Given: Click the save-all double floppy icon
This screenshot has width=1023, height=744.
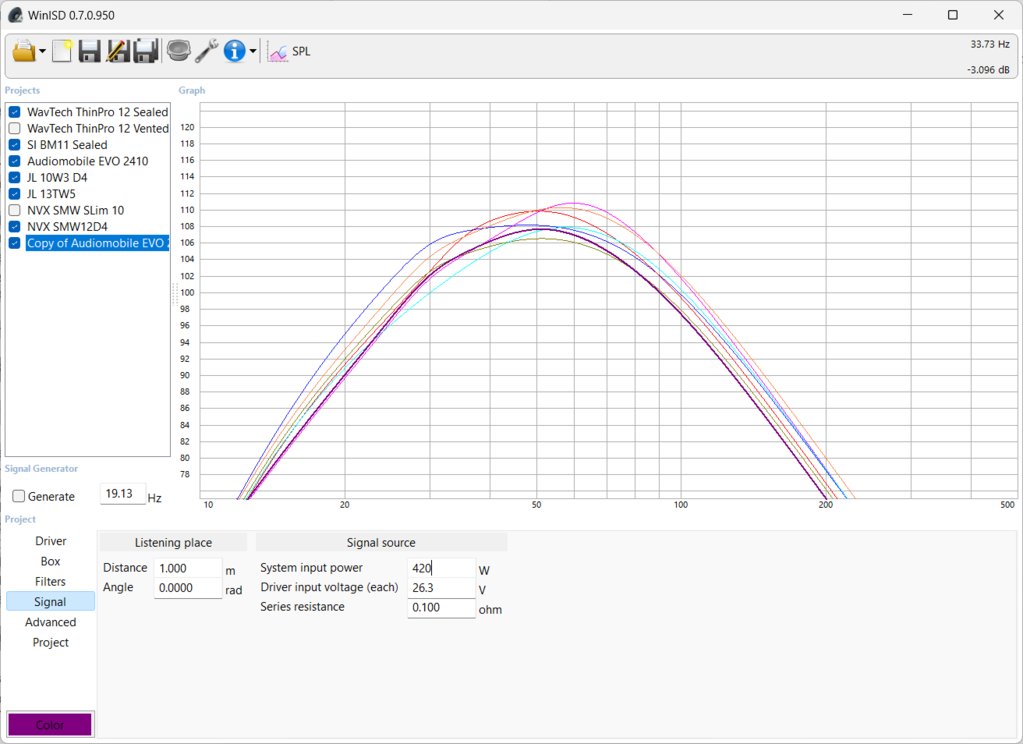Looking at the screenshot, I should (146, 51).
